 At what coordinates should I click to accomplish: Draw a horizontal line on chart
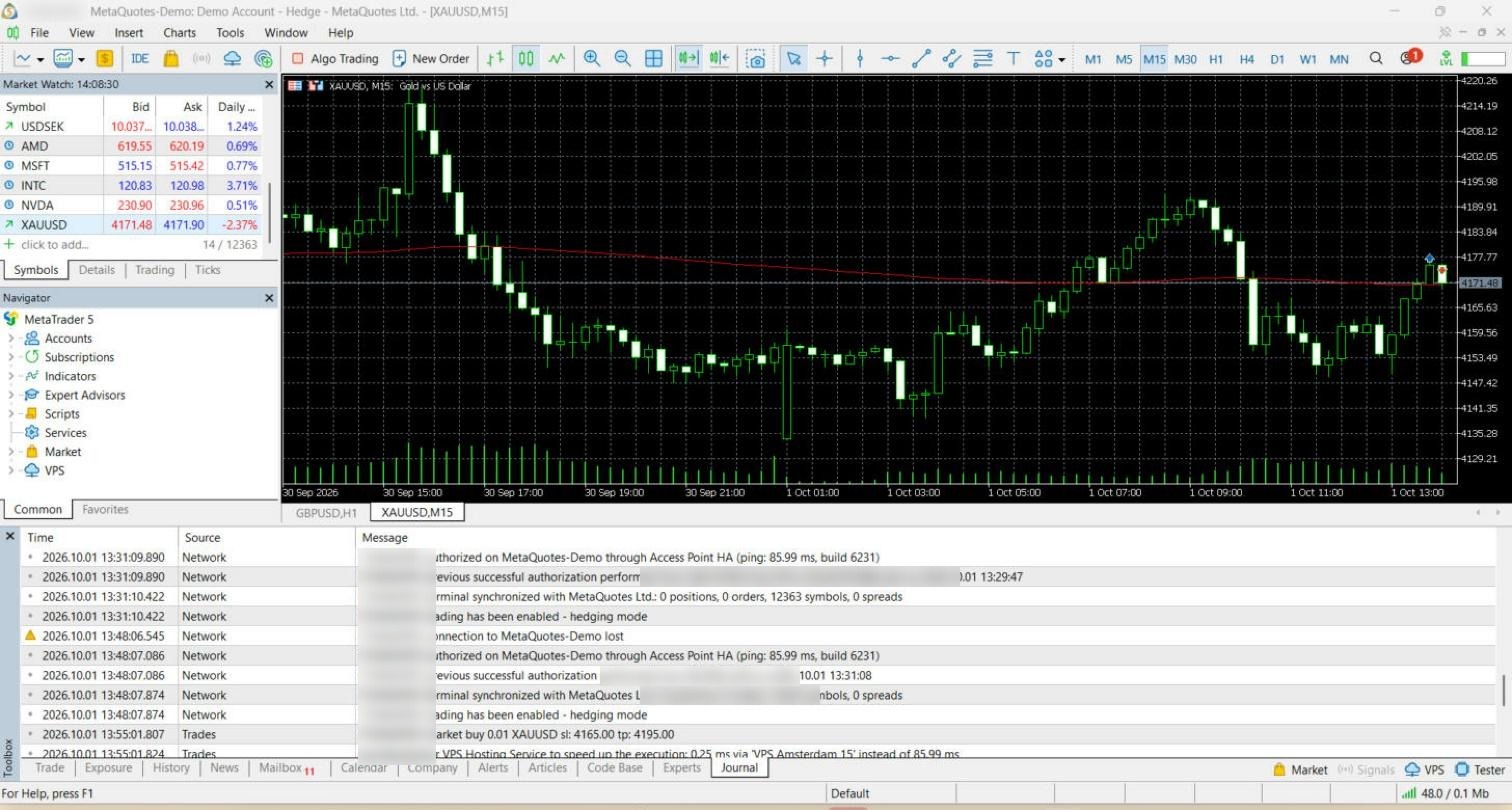coord(890,58)
